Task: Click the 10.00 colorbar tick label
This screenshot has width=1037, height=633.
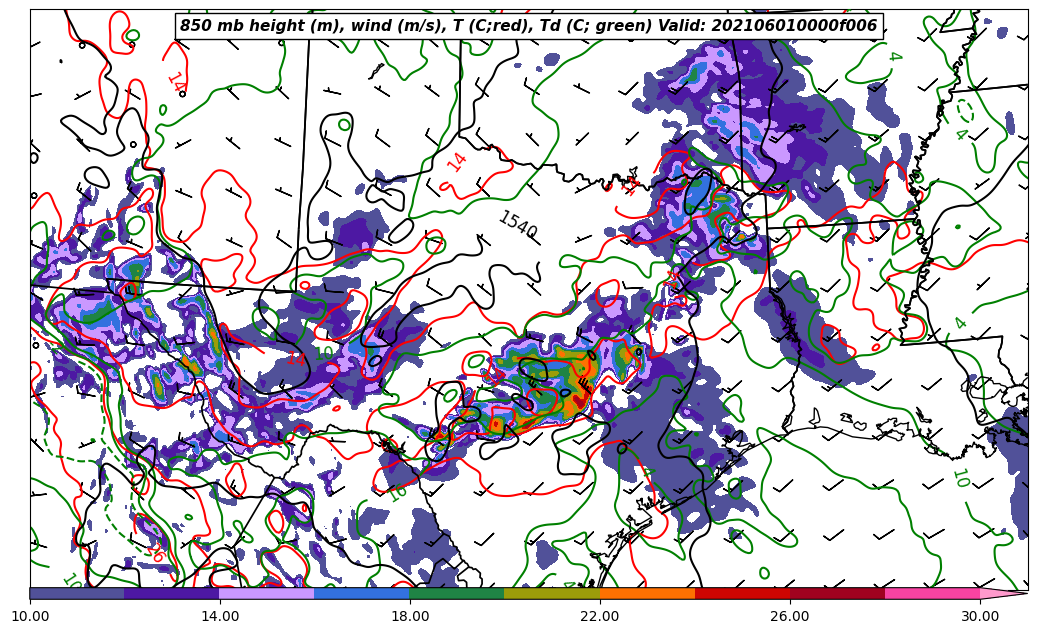Action: [30, 616]
